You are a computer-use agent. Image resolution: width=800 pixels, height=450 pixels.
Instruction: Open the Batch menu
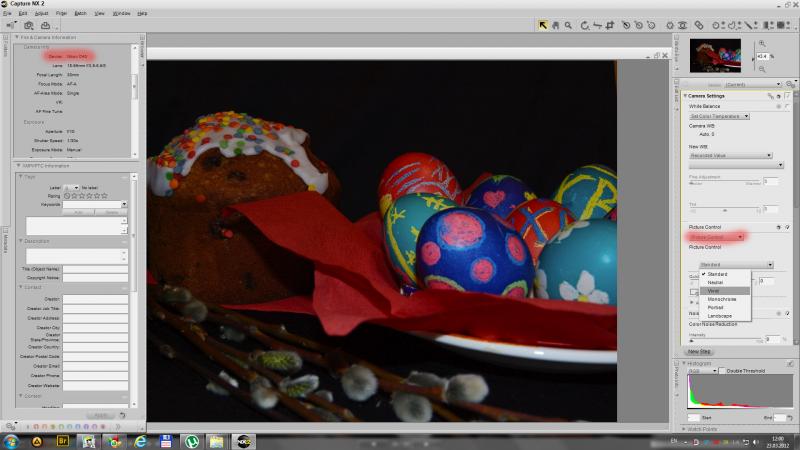click(81, 13)
